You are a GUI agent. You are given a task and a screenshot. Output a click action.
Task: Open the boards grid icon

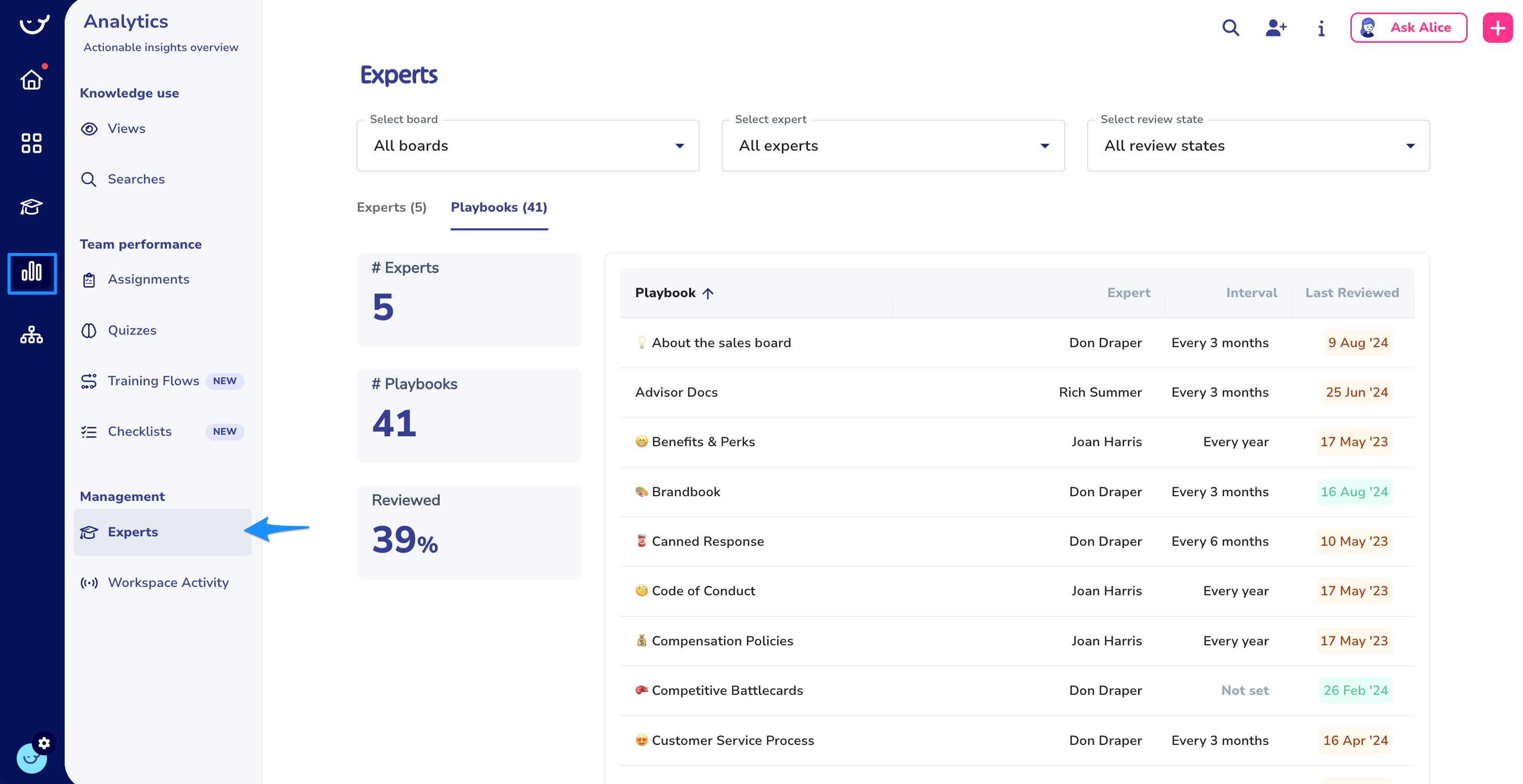click(x=31, y=143)
